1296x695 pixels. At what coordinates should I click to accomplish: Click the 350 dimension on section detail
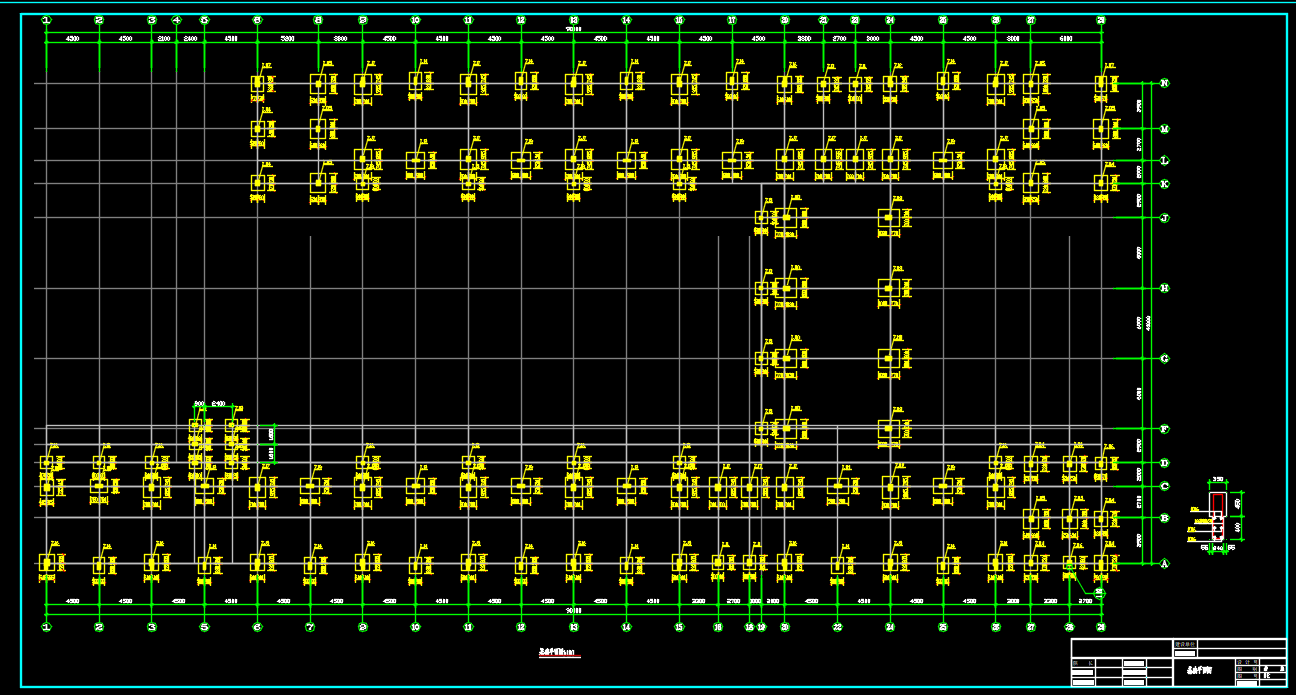pyautogui.click(x=1217, y=480)
